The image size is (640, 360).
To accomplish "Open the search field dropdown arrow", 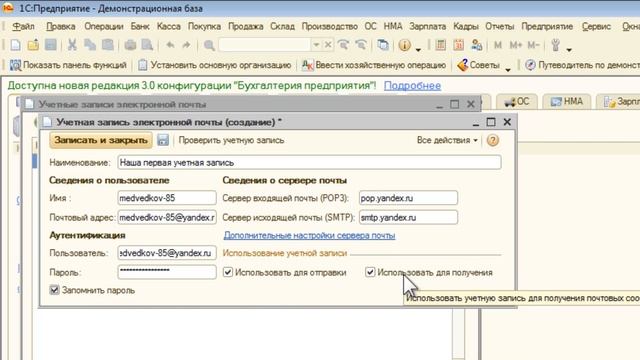I will coord(316,45).
